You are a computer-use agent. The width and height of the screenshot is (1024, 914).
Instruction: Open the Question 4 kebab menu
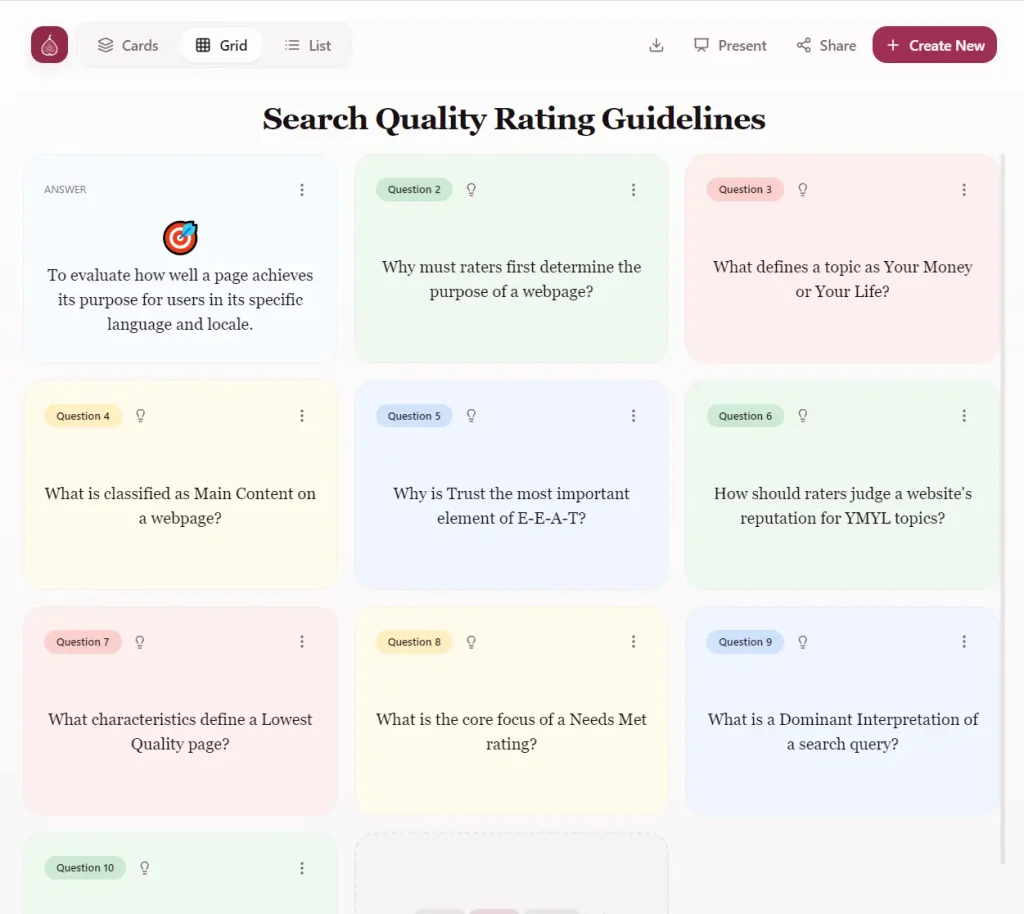click(x=302, y=416)
